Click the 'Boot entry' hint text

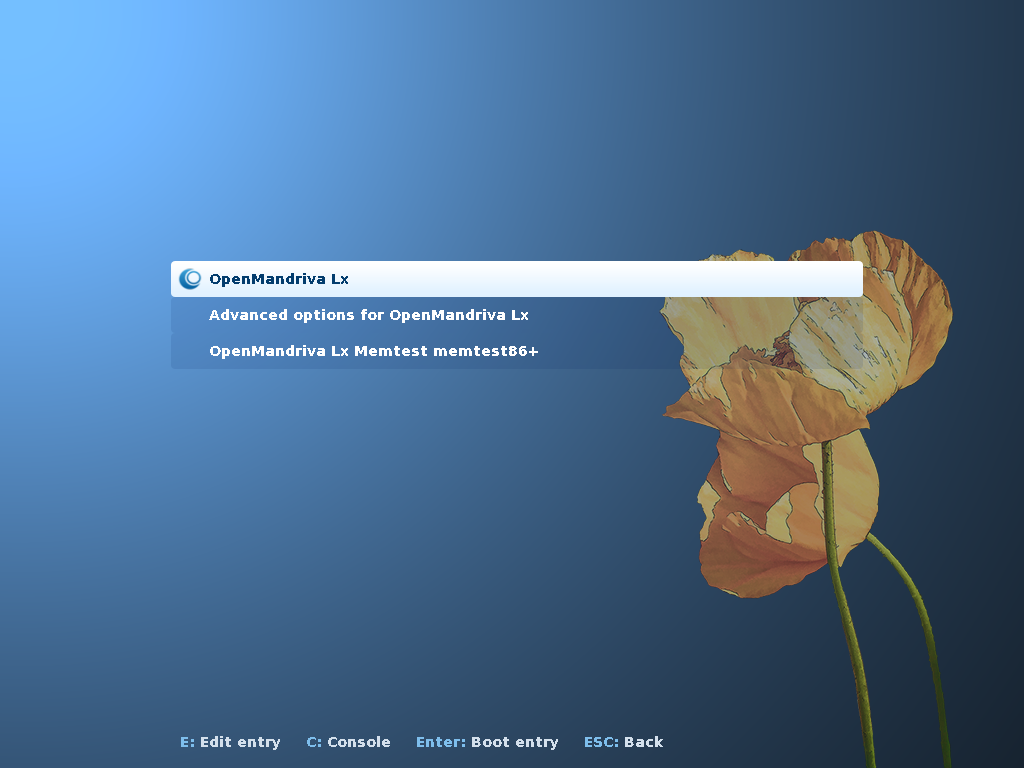pyautogui.click(x=514, y=742)
